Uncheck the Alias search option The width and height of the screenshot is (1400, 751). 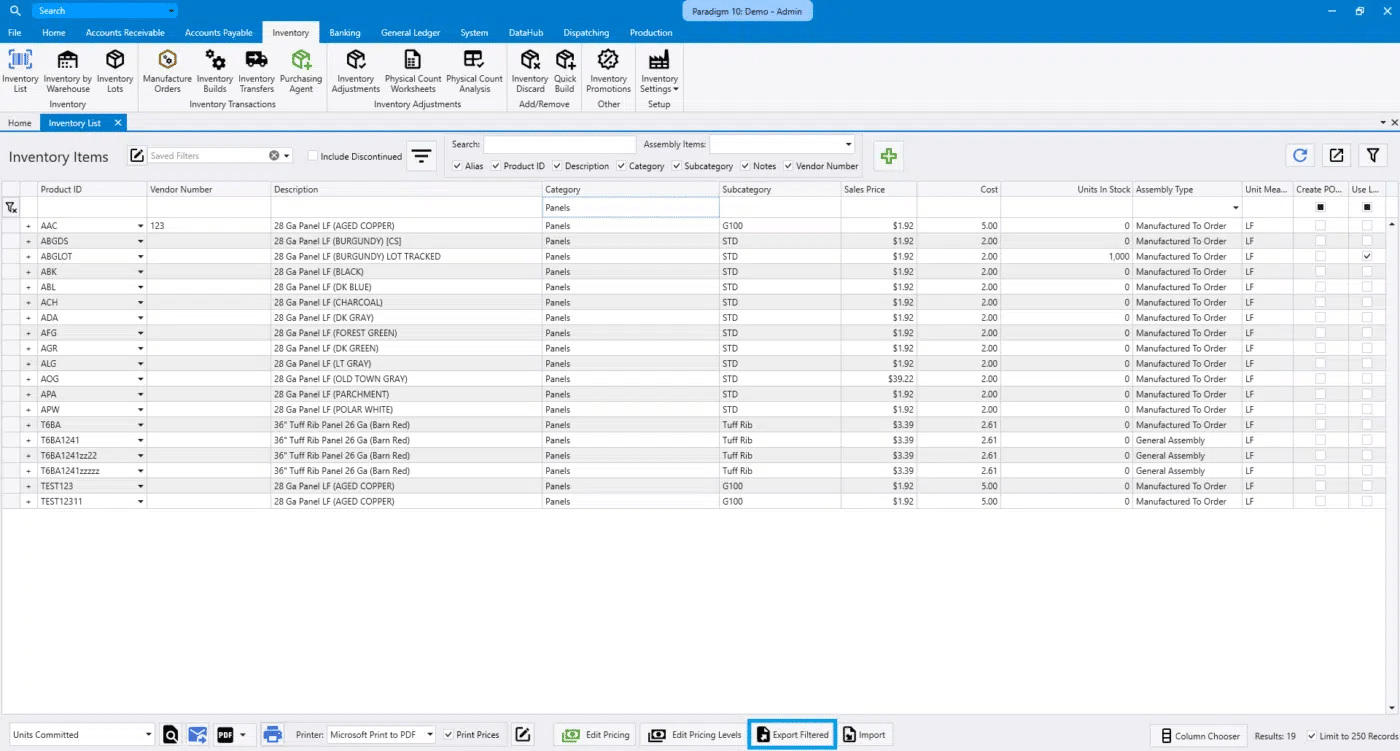(x=457, y=166)
